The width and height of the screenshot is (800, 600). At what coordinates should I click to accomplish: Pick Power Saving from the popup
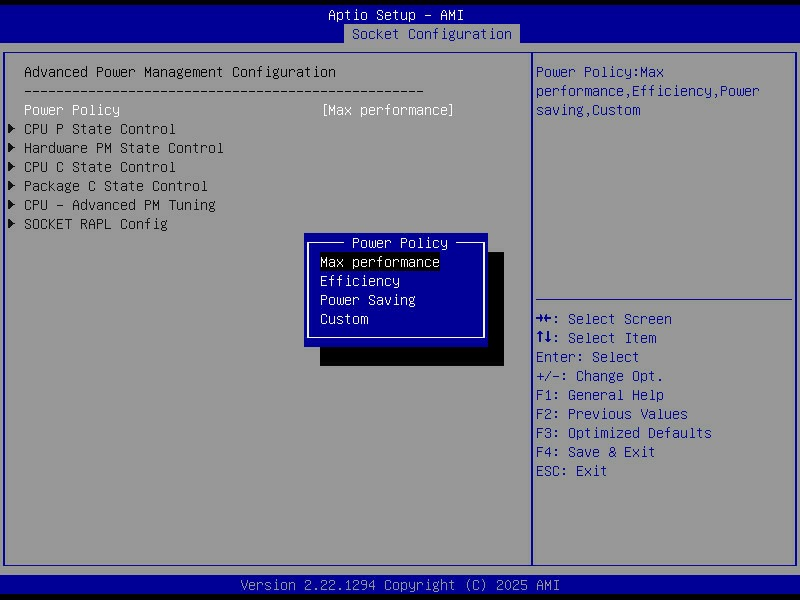(367, 300)
